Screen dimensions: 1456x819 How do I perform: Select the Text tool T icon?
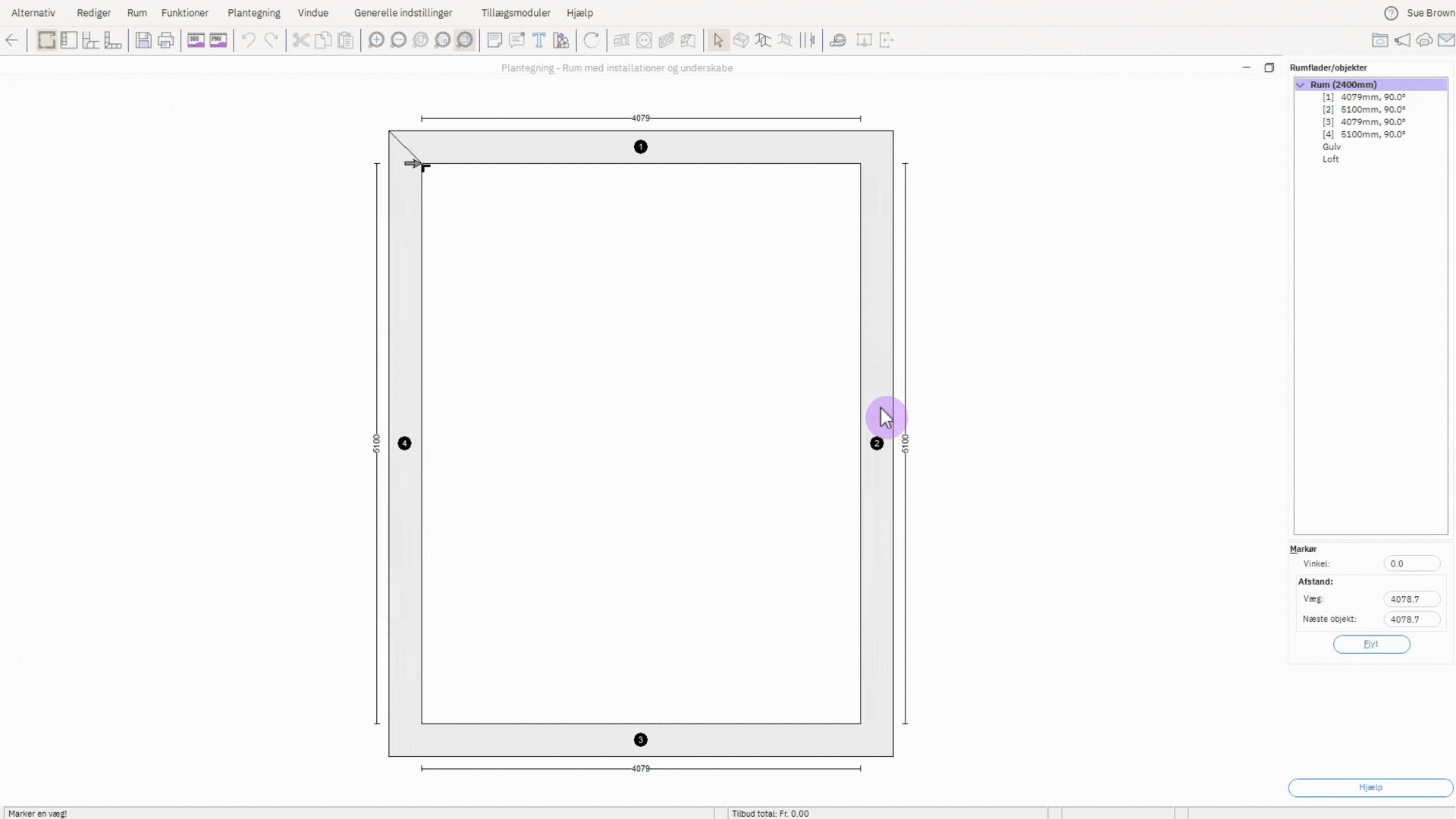[x=538, y=40]
